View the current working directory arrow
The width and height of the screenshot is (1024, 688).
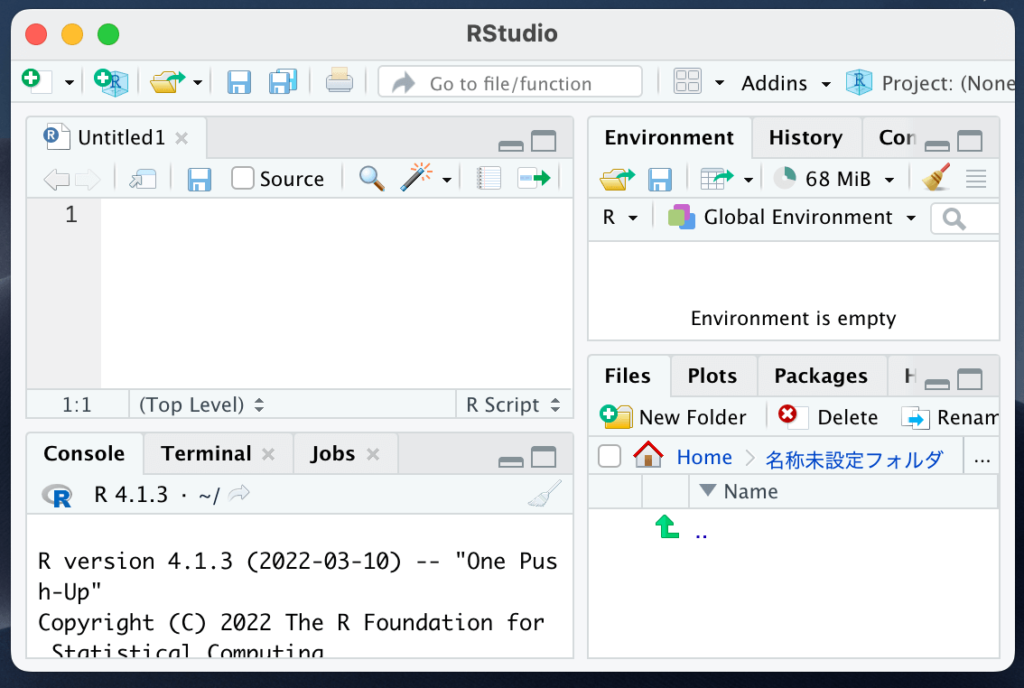pyautogui.click(x=239, y=493)
